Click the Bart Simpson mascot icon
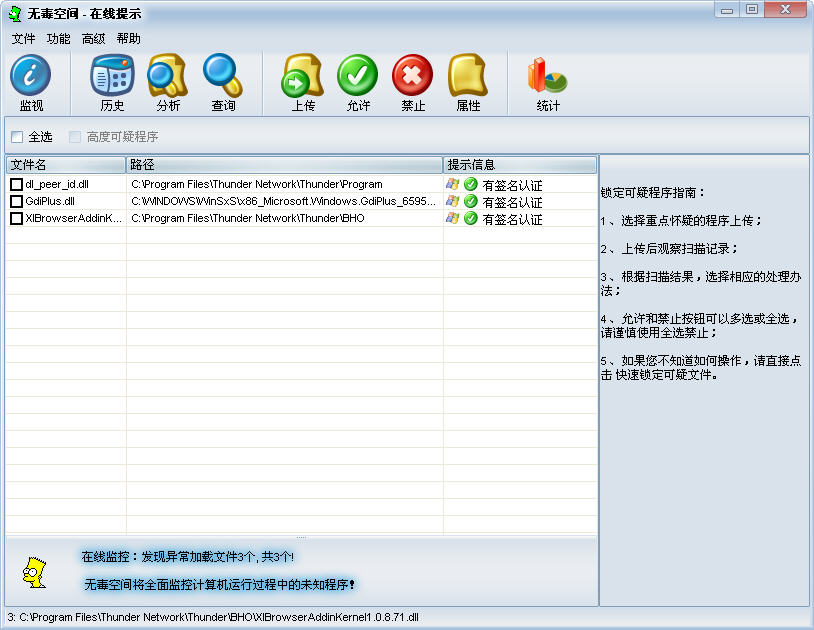This screenshot has width=814, height=630. tap(35, 572)
